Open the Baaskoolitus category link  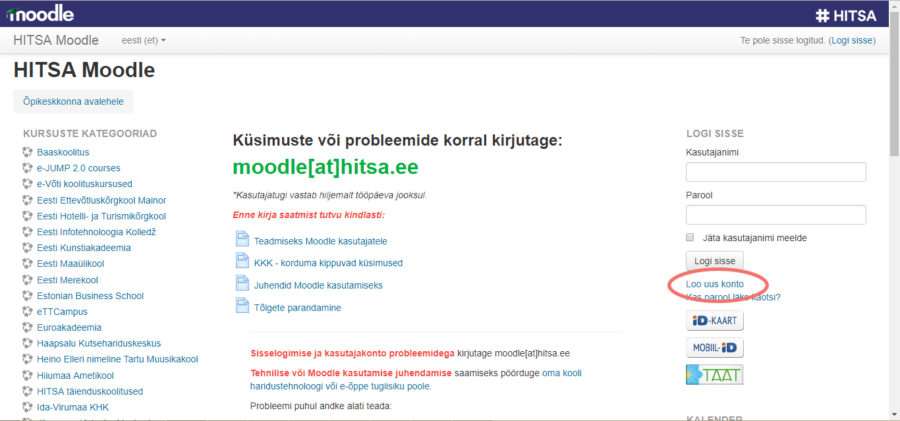63,152
